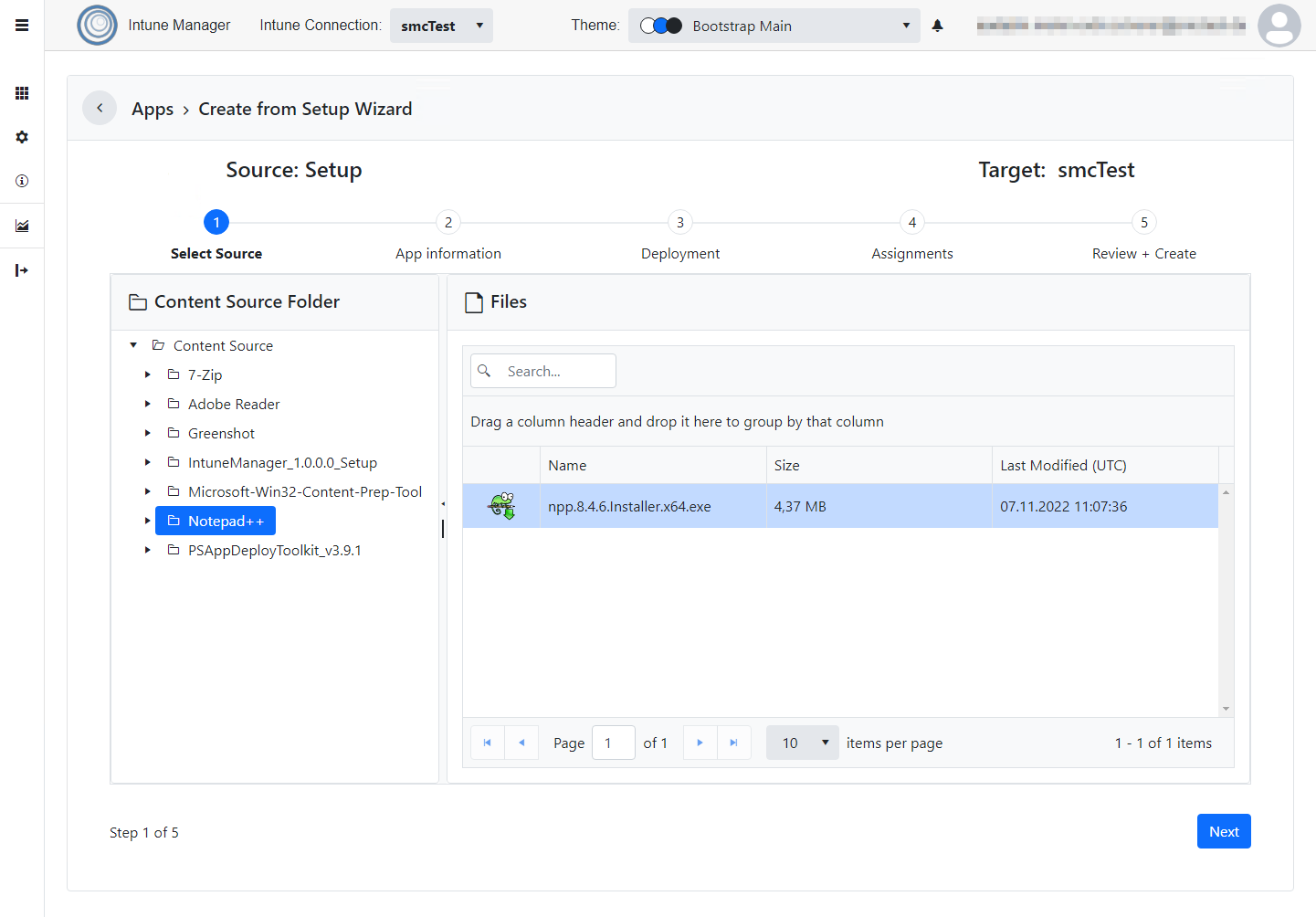Screen dimensions: 1316x917
Task: Click the 7-Zip folder icon
Action: click(x=174, y=374)
